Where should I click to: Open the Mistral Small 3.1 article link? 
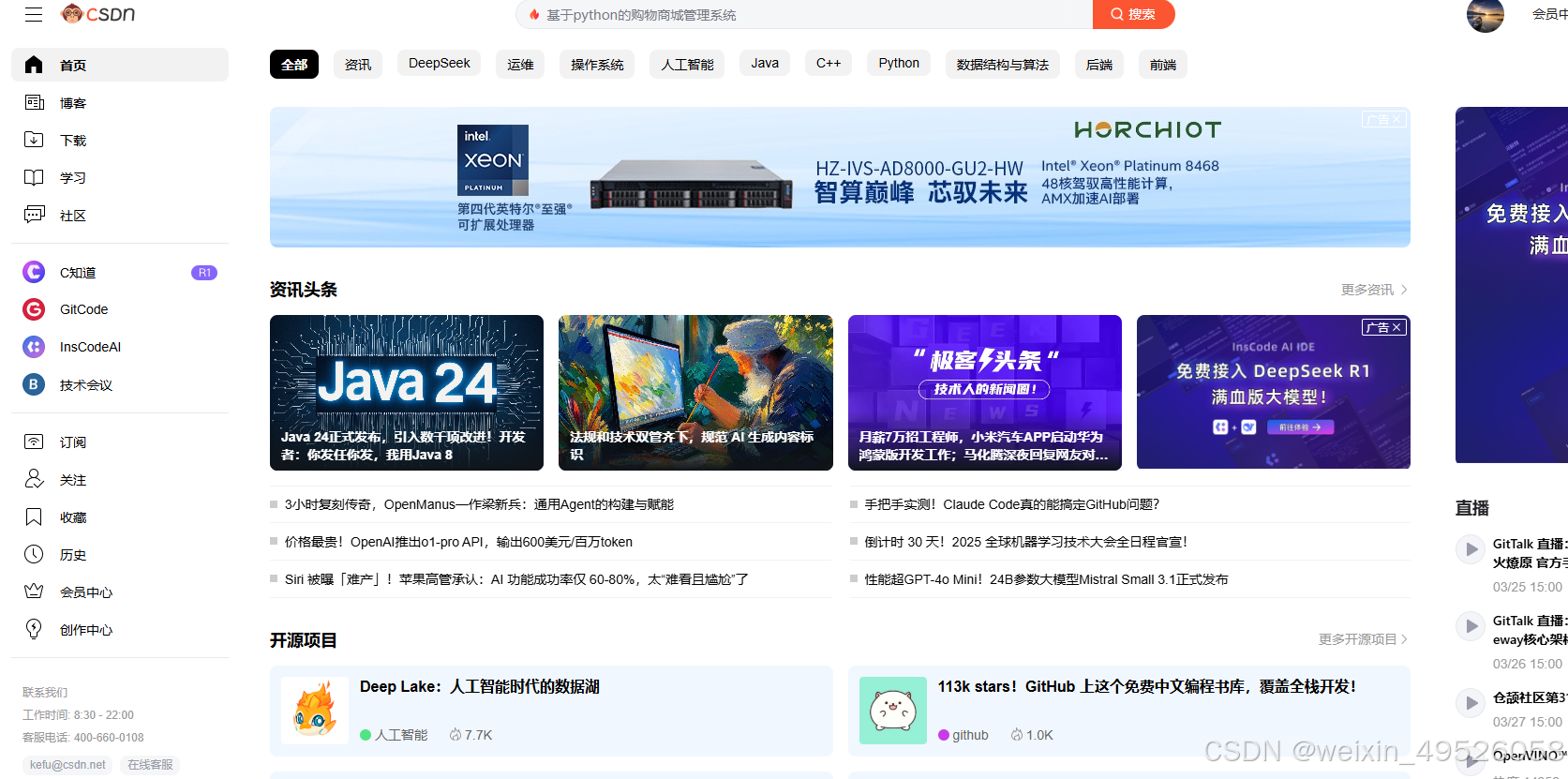point(1046,579)
